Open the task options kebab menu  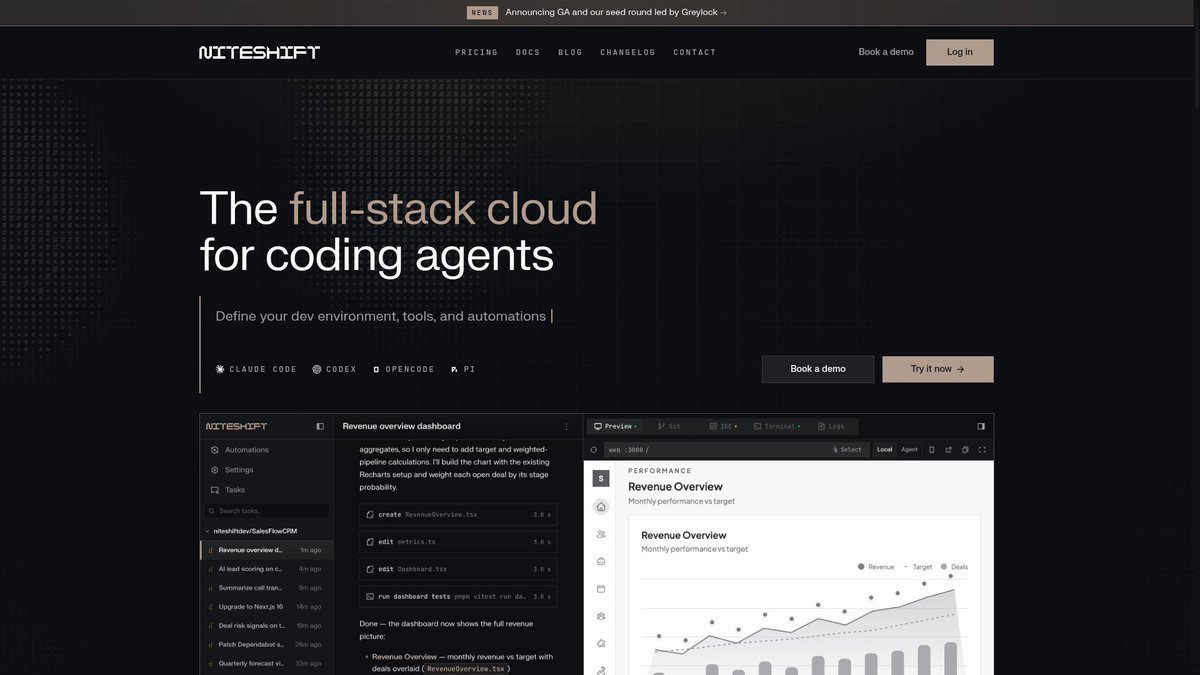click(566, 426)
